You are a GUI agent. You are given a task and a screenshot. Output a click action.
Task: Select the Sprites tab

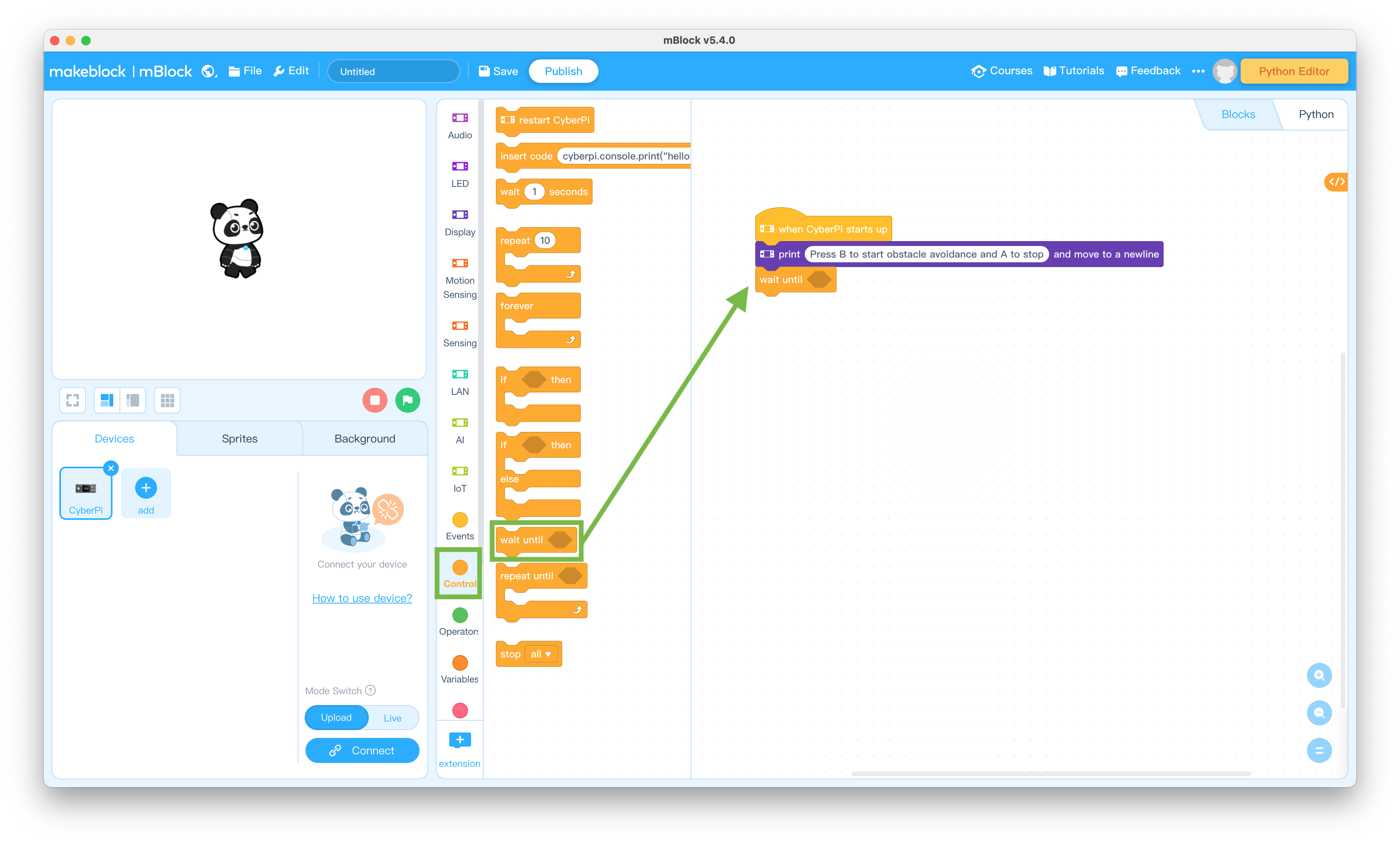239,438
